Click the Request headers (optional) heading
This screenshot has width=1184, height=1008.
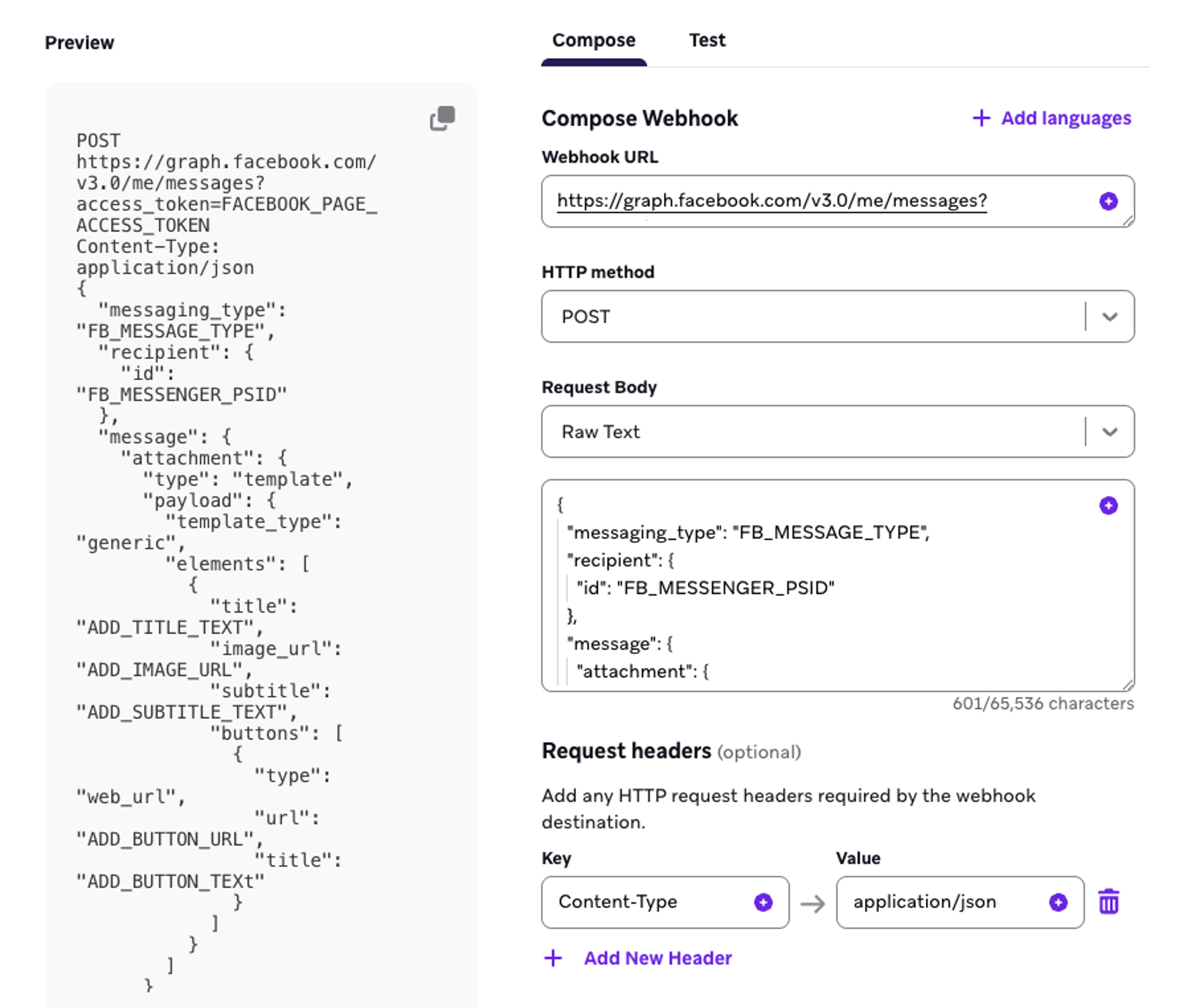click(671, 751)
